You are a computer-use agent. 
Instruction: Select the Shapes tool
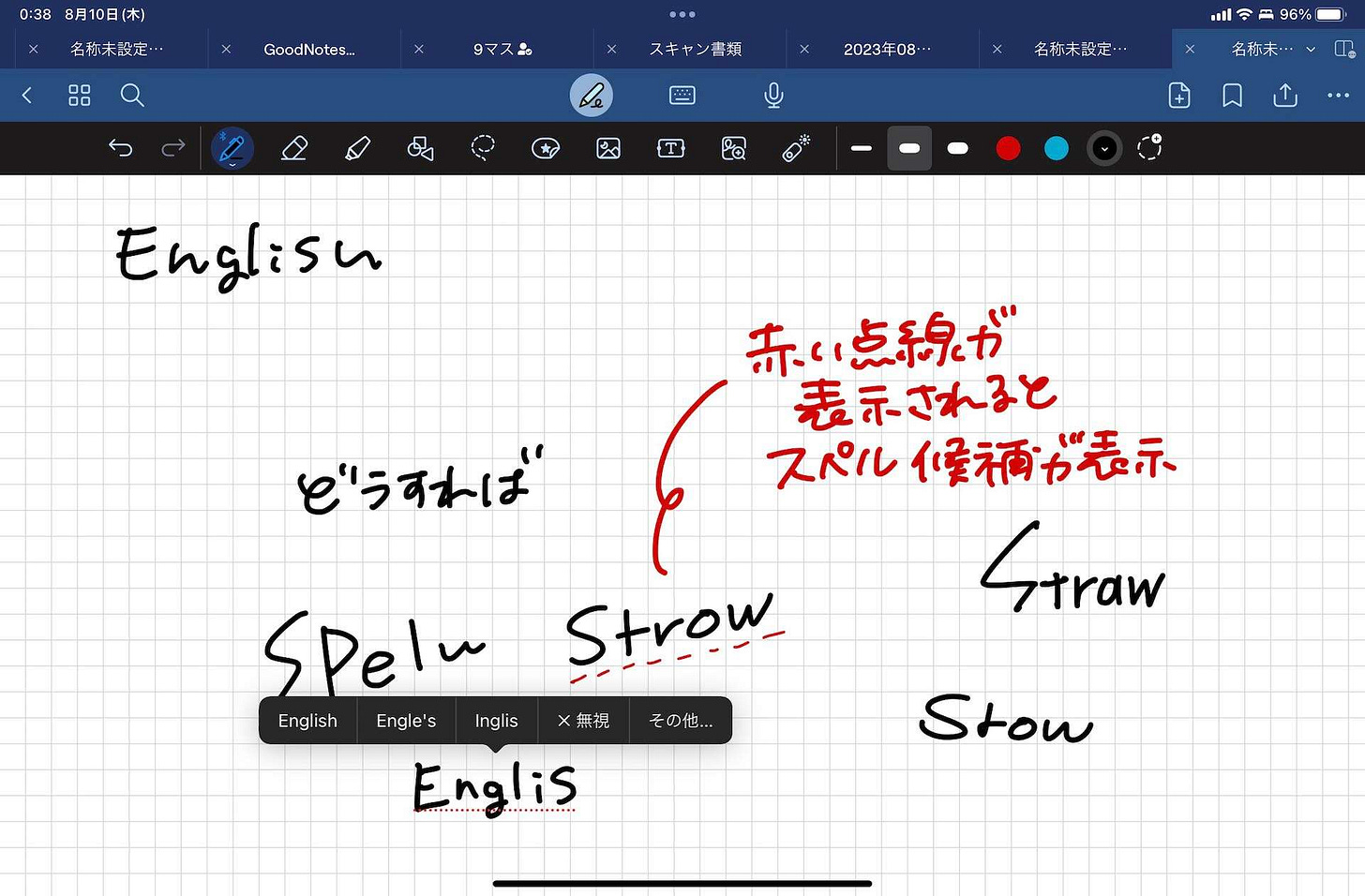pyautogui.click(x=420, y=147)
